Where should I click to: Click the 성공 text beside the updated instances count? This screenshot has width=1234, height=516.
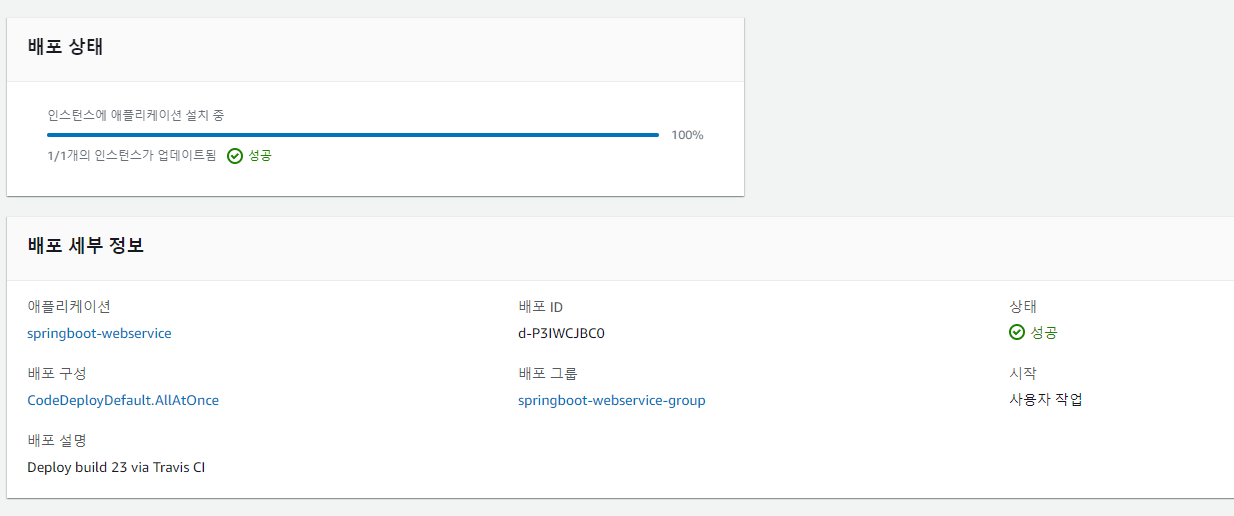tap(260, 156)
